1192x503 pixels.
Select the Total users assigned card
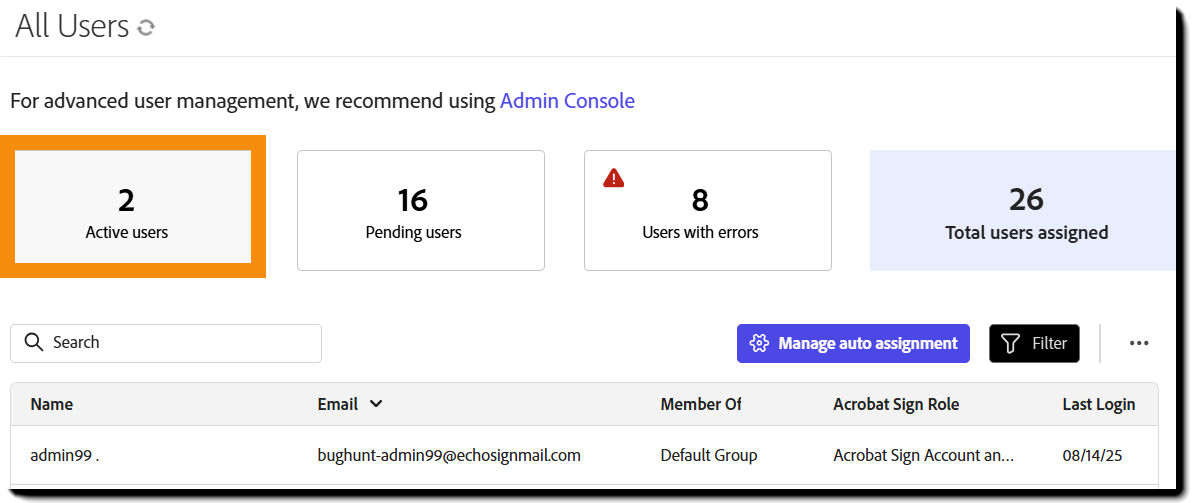1026,211
